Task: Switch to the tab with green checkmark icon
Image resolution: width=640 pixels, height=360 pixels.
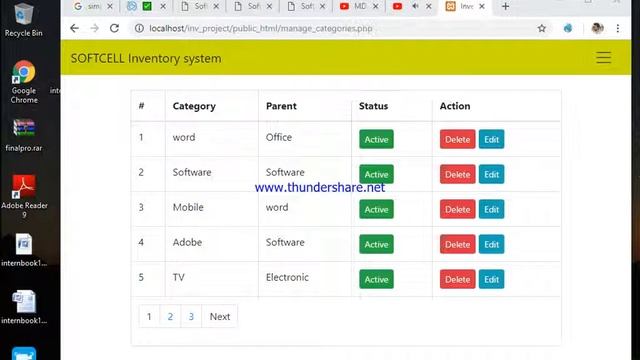Action: click(147, 6)
